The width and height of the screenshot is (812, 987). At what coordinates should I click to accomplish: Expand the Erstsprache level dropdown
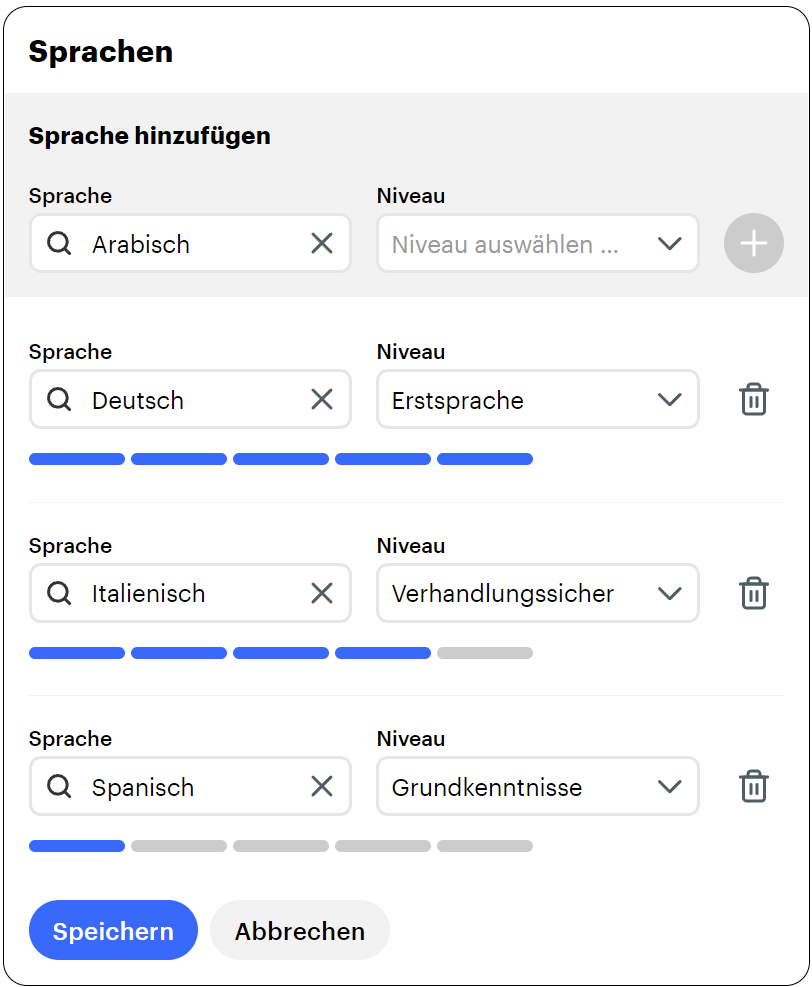click(x=537, y=400)
